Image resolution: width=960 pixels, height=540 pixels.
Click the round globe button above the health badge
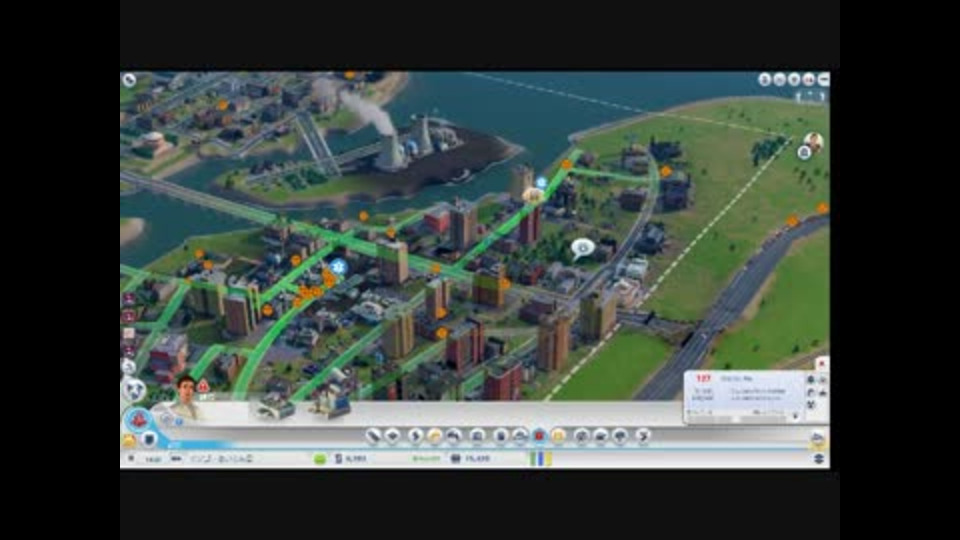[134, 390]
